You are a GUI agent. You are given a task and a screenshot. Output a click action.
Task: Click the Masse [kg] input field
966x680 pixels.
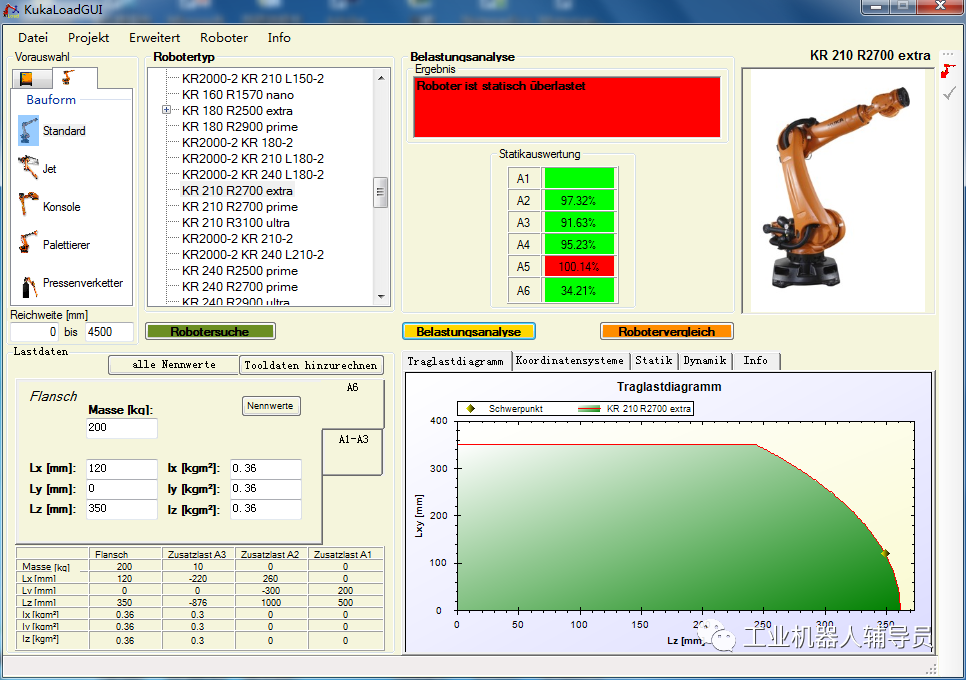pyautogui.click(x=121, y=428)
